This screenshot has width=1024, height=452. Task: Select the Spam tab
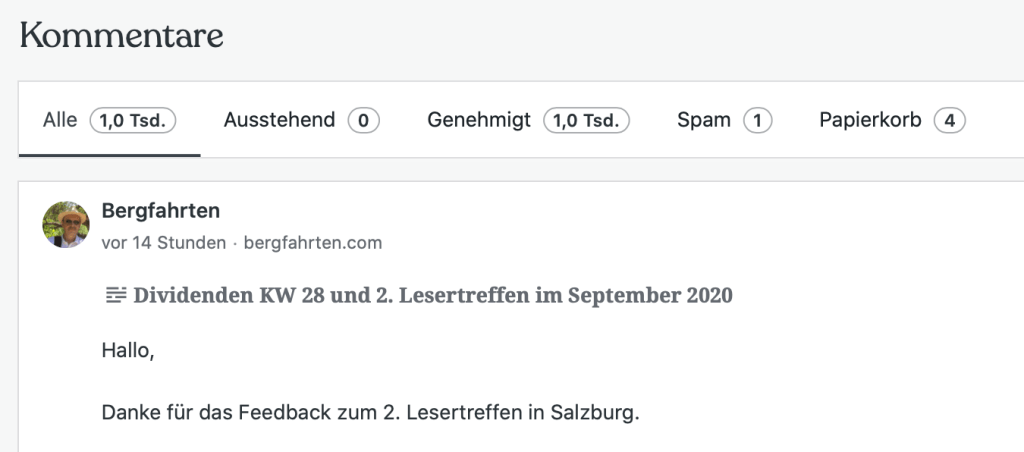[704, 121]
